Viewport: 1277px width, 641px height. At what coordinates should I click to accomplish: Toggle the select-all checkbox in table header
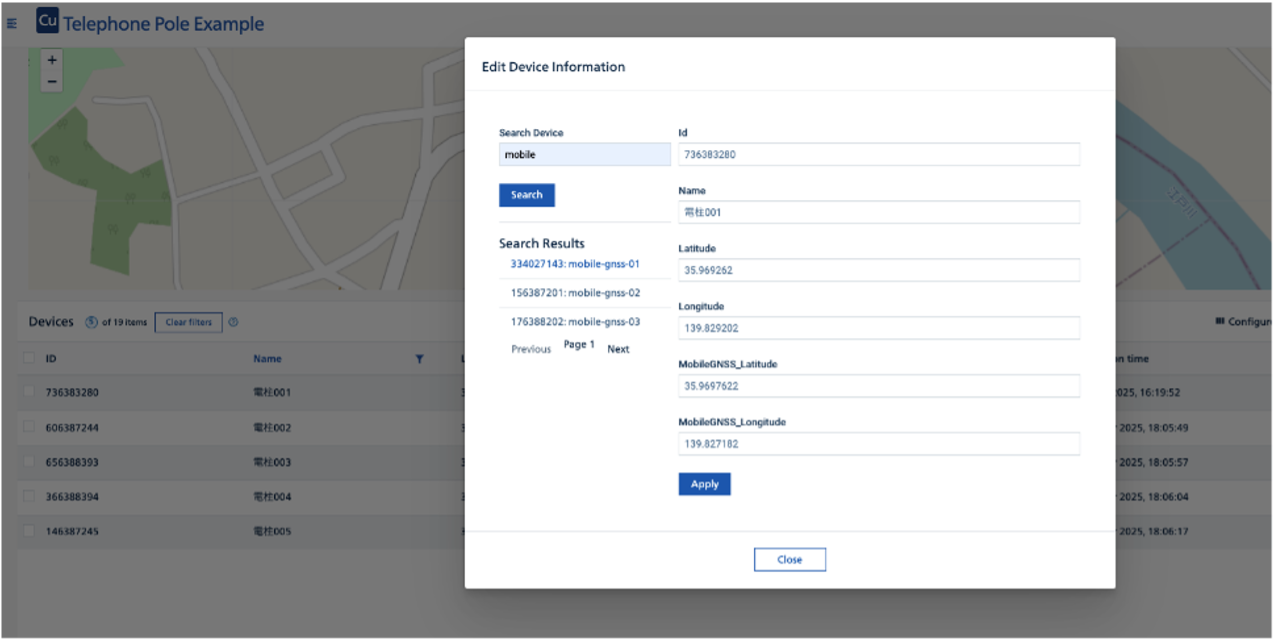click(x=29, y=358)
